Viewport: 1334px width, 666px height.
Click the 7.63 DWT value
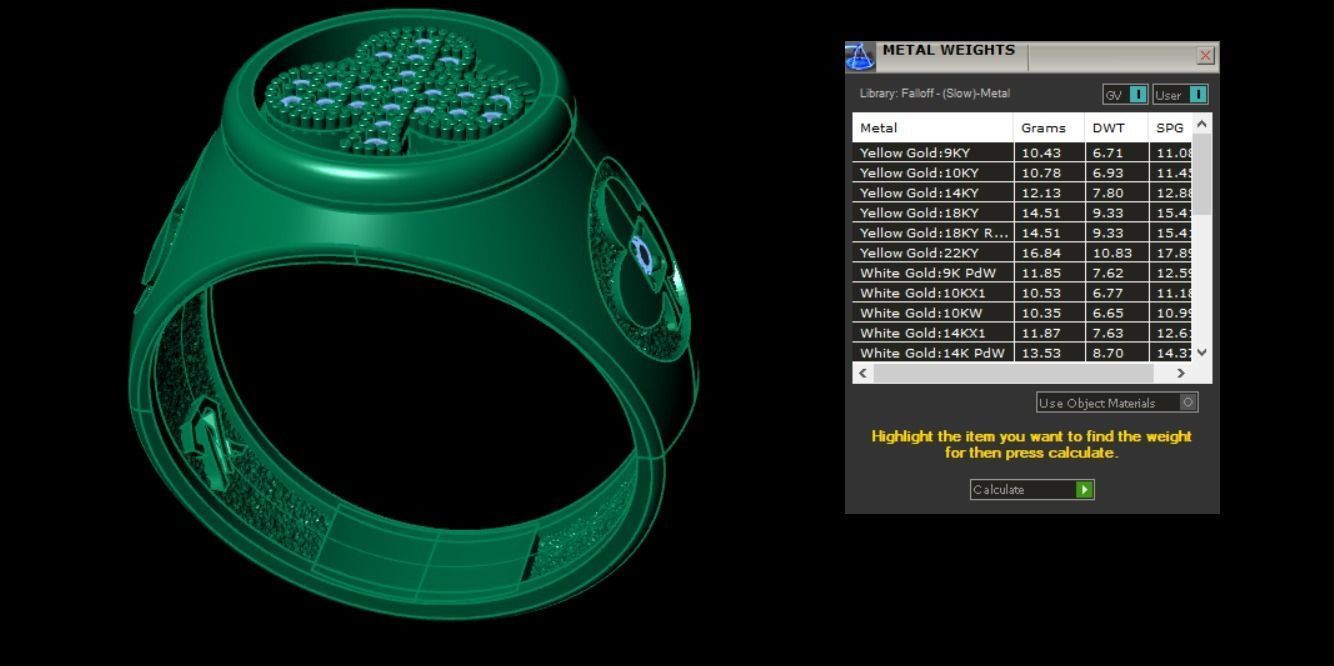click(1108, 333)
